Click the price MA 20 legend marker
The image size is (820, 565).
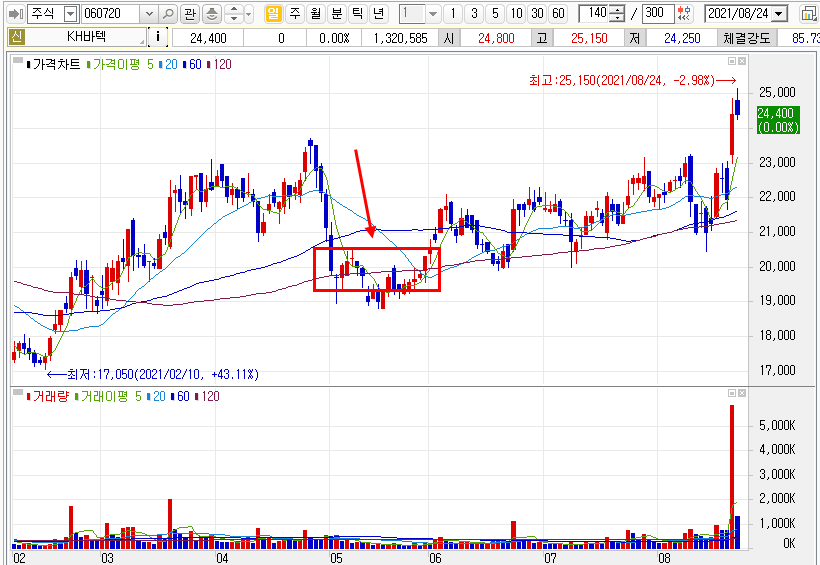pos(168,64)
